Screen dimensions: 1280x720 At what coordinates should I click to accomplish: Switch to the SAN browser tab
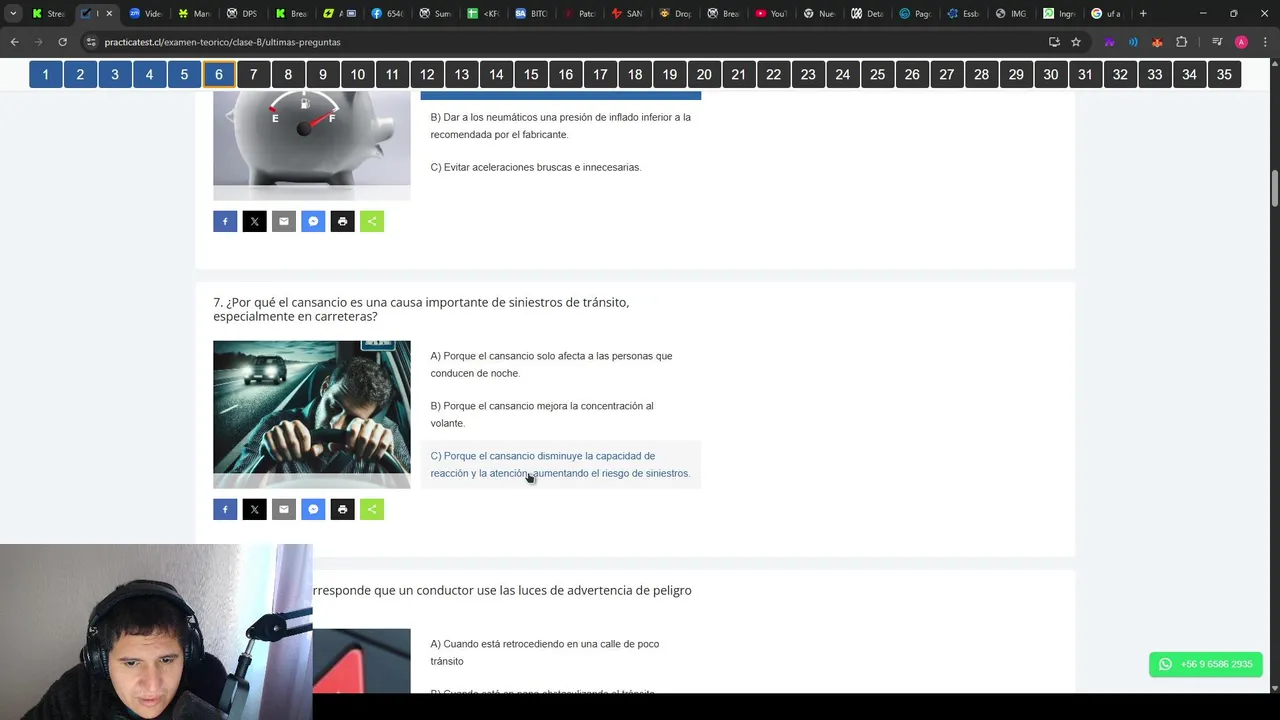point(627,14)
